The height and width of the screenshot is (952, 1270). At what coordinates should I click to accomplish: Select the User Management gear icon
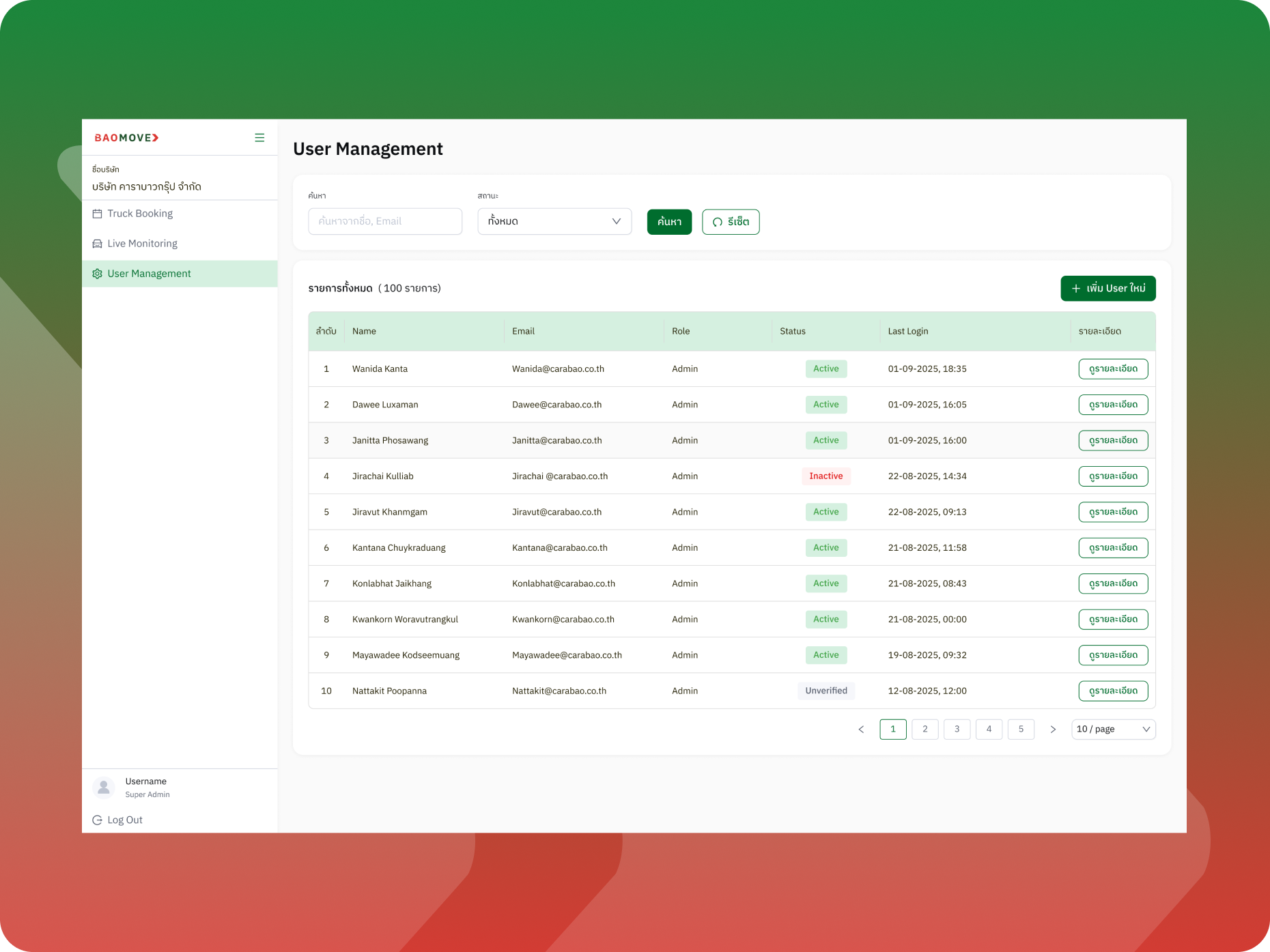[x=98, y=273]
